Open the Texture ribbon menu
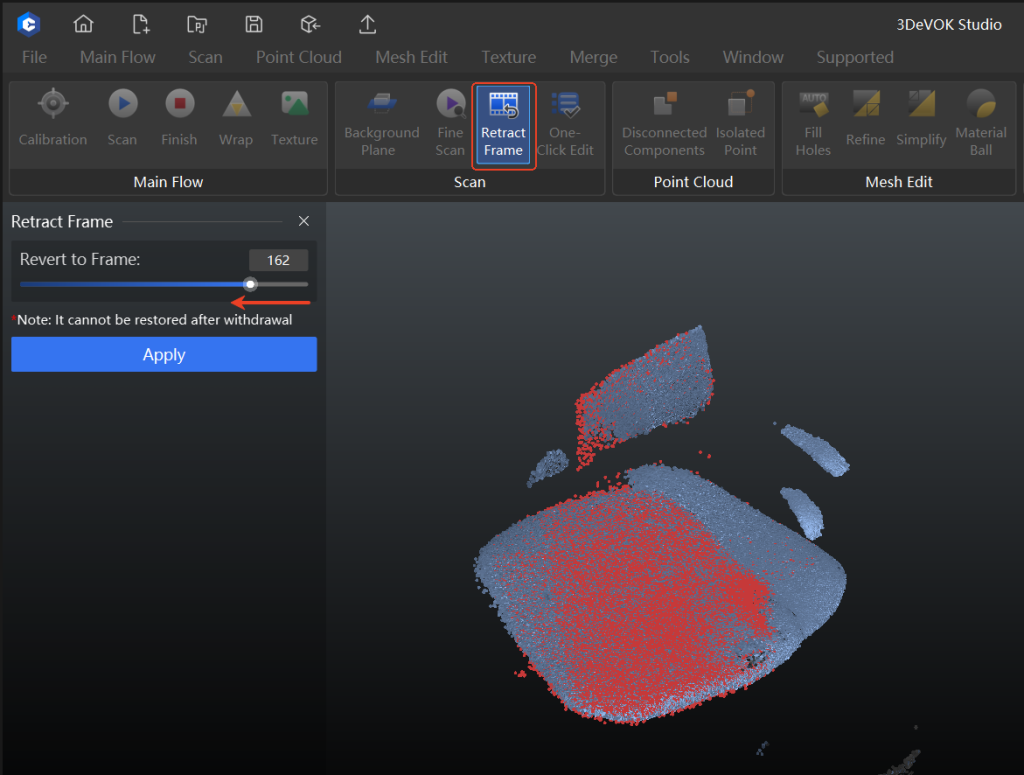The image size is (1024, 775). (x=508, y=57)
